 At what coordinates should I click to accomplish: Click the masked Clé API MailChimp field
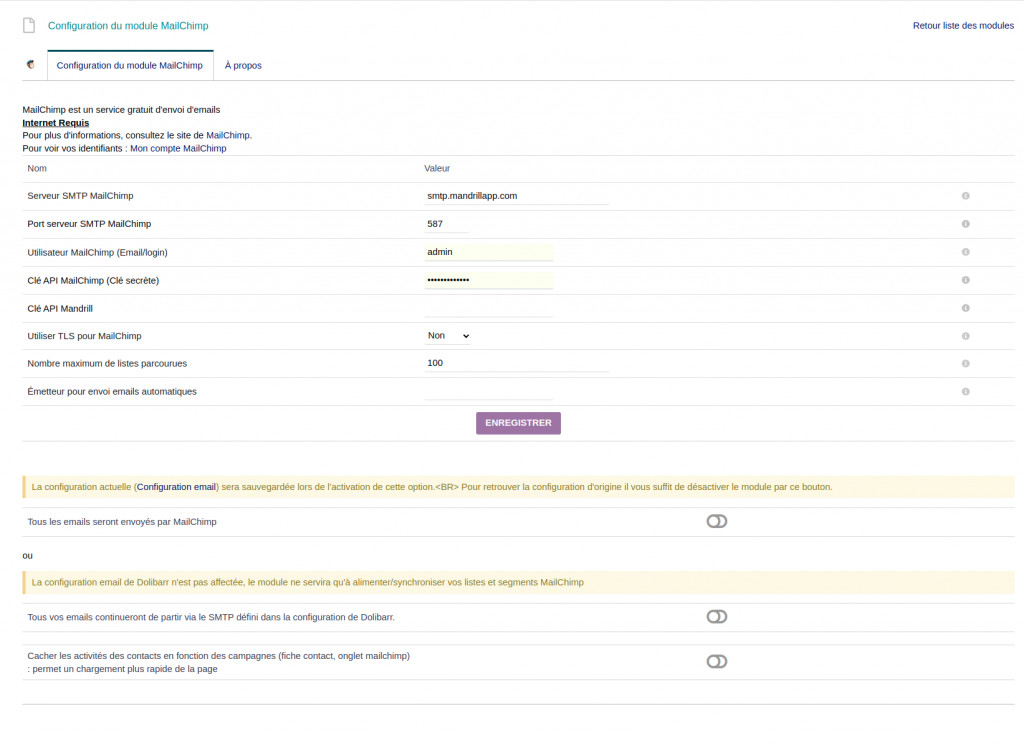[x=488, y=280]
